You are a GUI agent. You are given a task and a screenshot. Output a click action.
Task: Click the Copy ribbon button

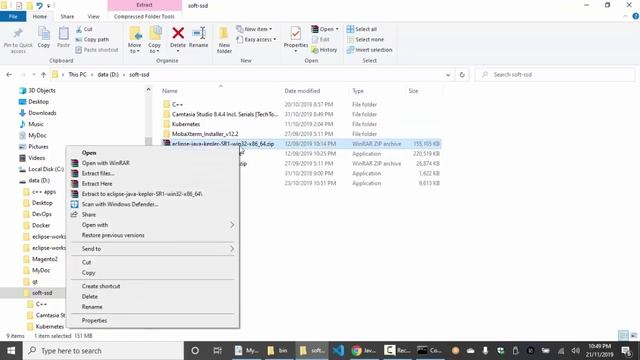click(44, 38)
